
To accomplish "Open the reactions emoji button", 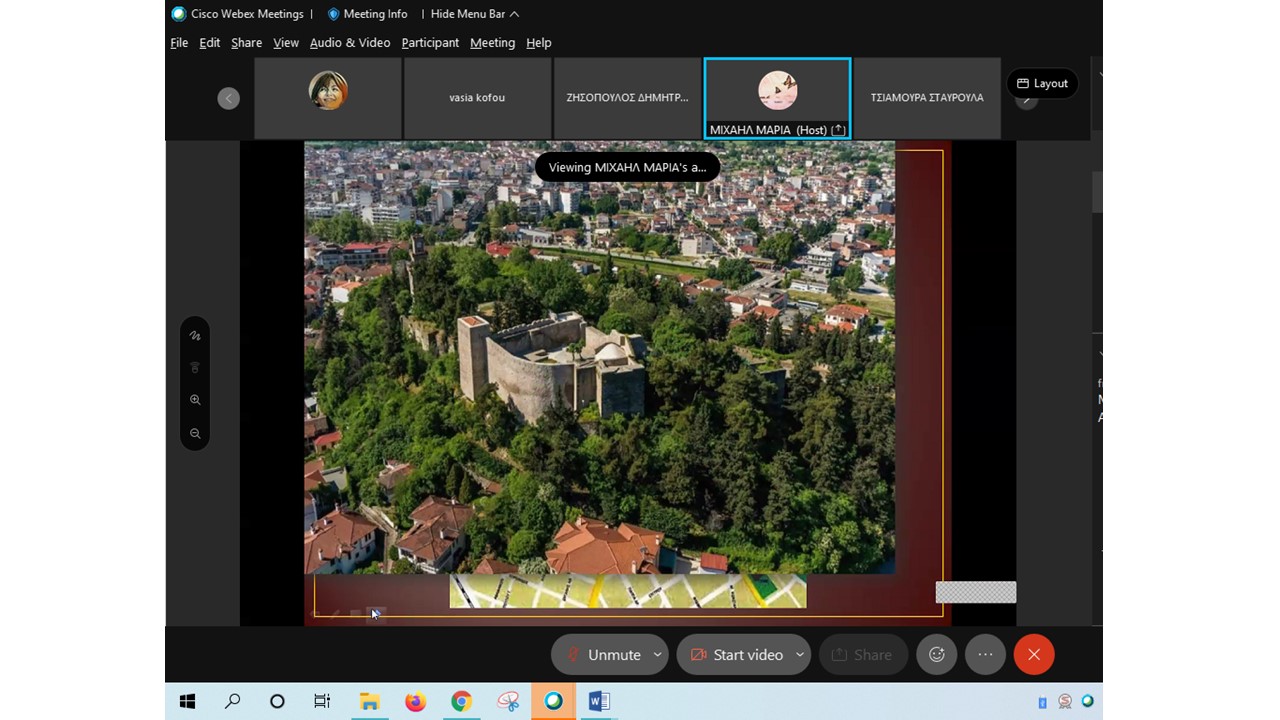I will pyautogui.click(x=937, y=655).
